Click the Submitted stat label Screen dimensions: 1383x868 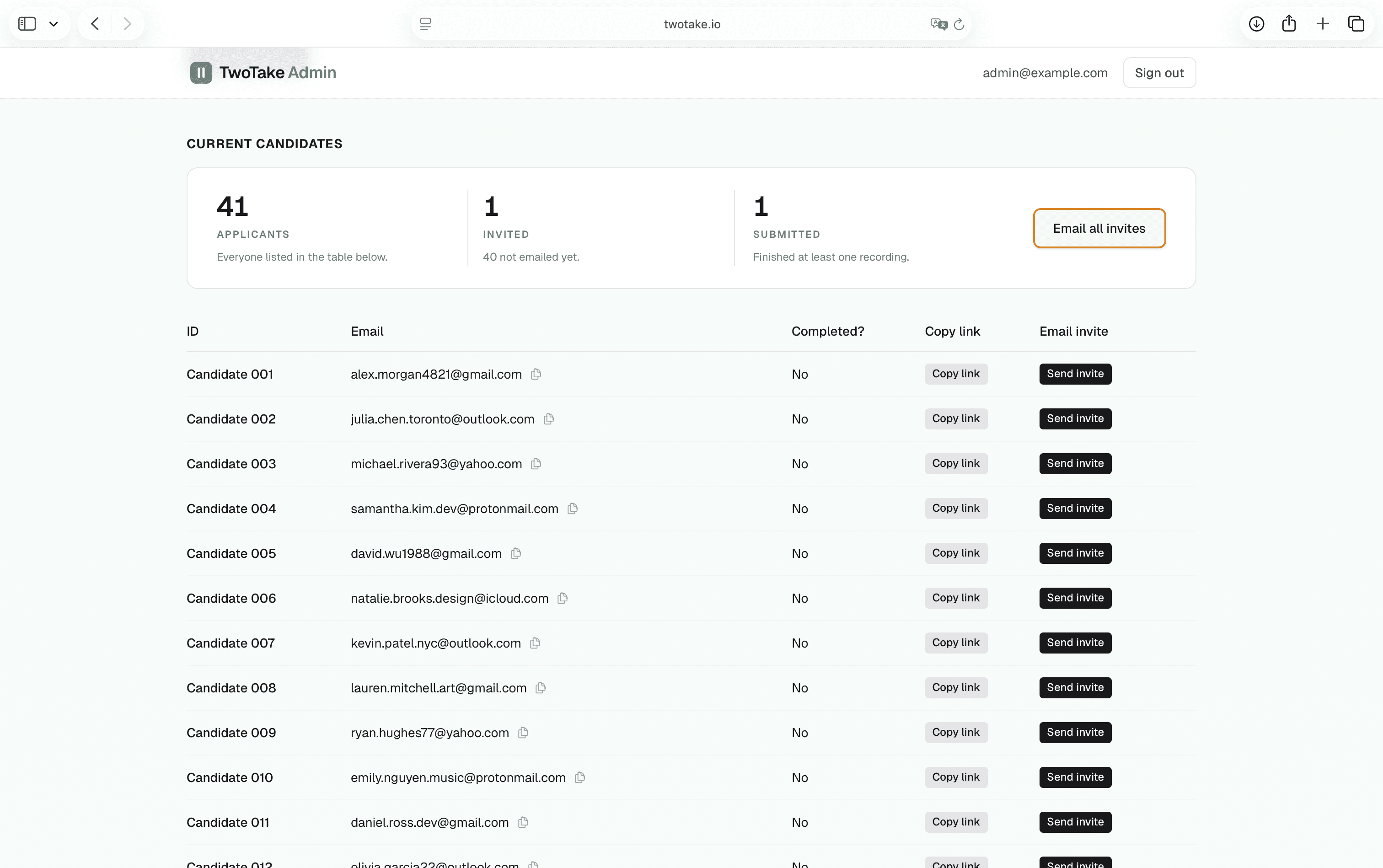pyautogui.click(x=787, y=234)
